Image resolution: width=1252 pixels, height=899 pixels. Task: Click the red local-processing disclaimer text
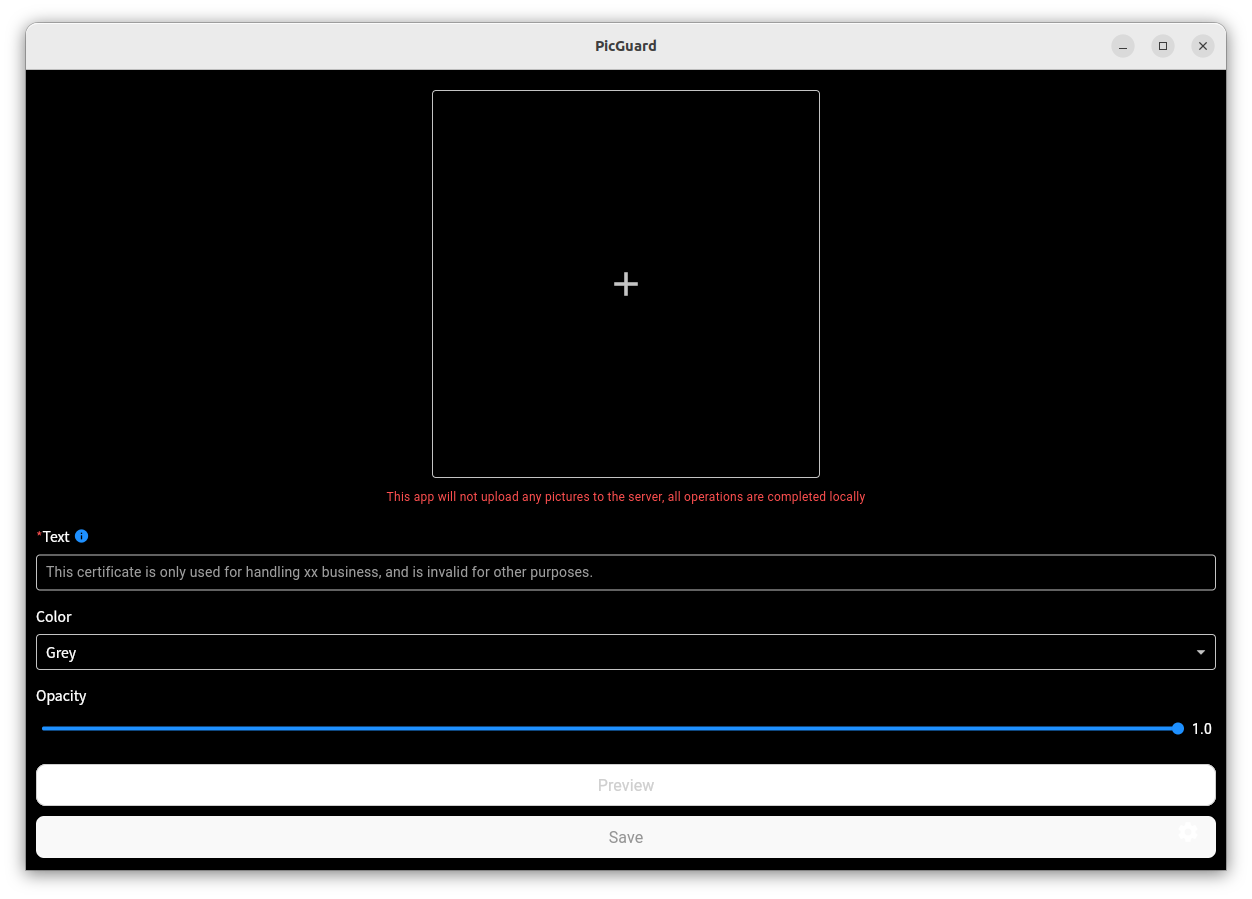point(625,496)
